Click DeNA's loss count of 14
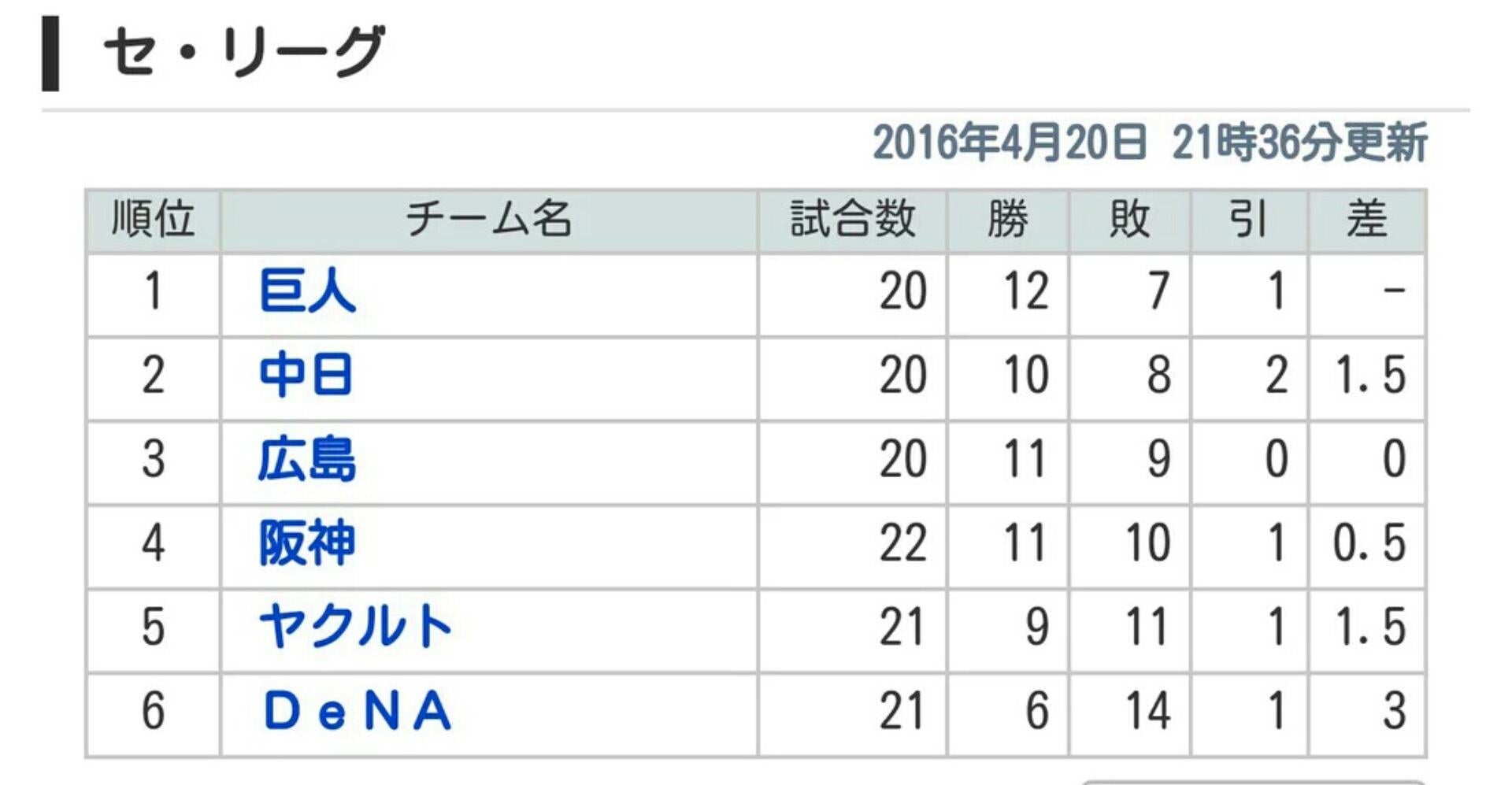The height and width of the screenshot is (785, 1512). tap(1147, 711)
